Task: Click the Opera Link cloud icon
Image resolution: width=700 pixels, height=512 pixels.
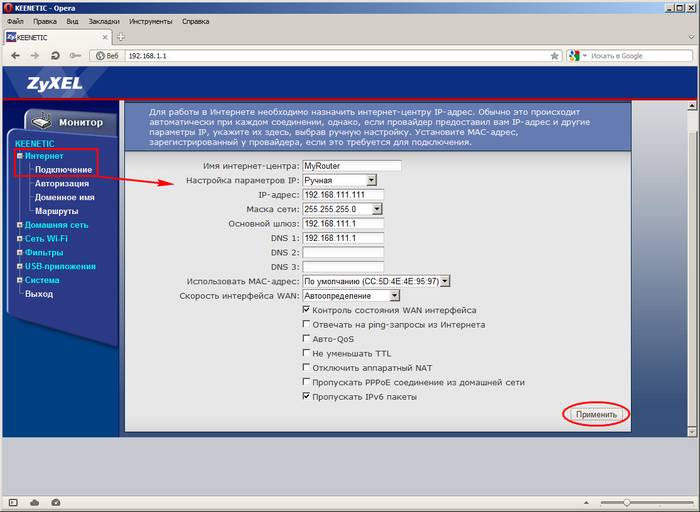Action: 35,501
